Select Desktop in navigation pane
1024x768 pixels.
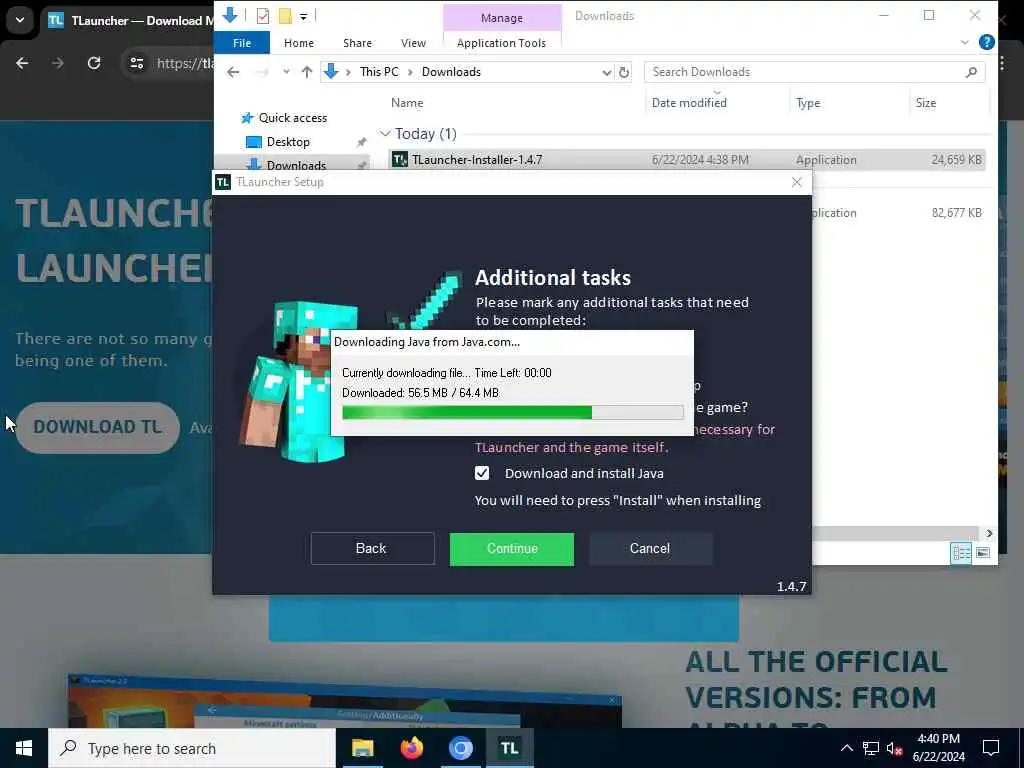288,142
